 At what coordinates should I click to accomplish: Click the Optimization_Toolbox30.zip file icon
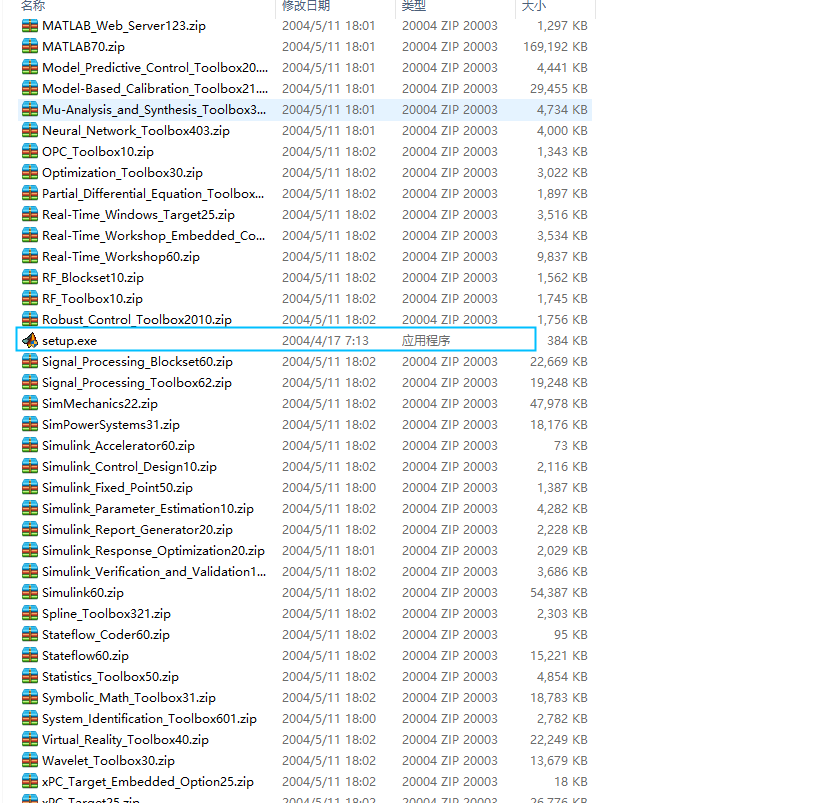click(30, 173)
